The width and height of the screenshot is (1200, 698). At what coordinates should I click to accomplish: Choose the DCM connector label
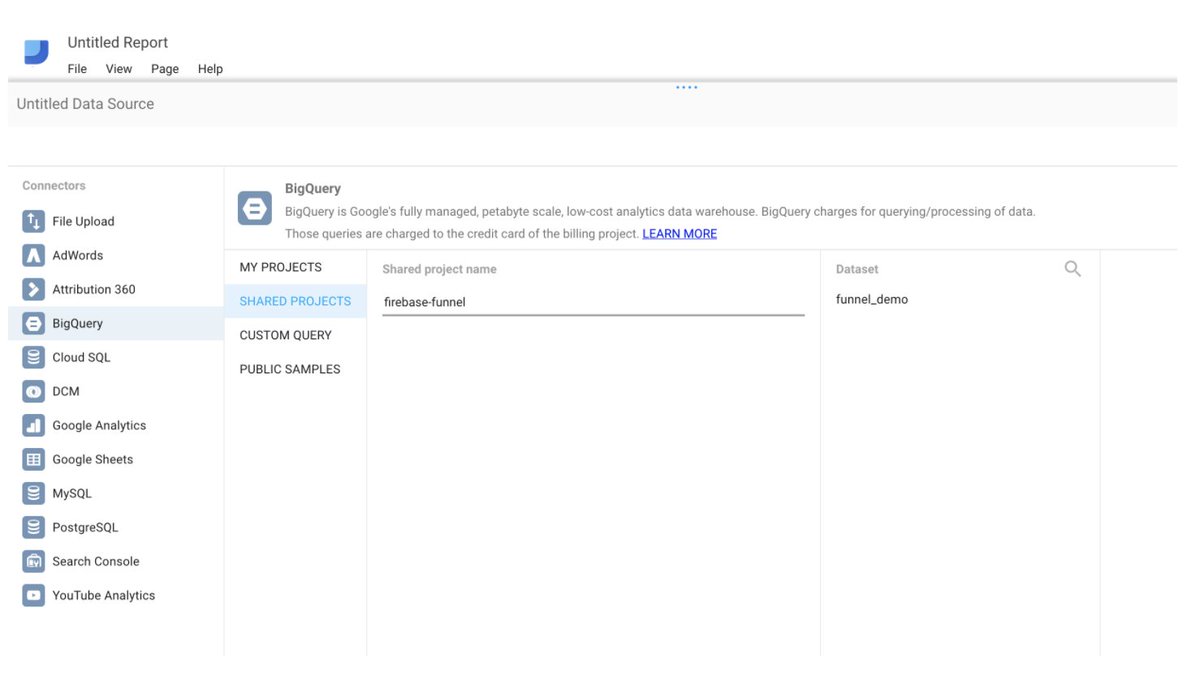click(66, 391)
